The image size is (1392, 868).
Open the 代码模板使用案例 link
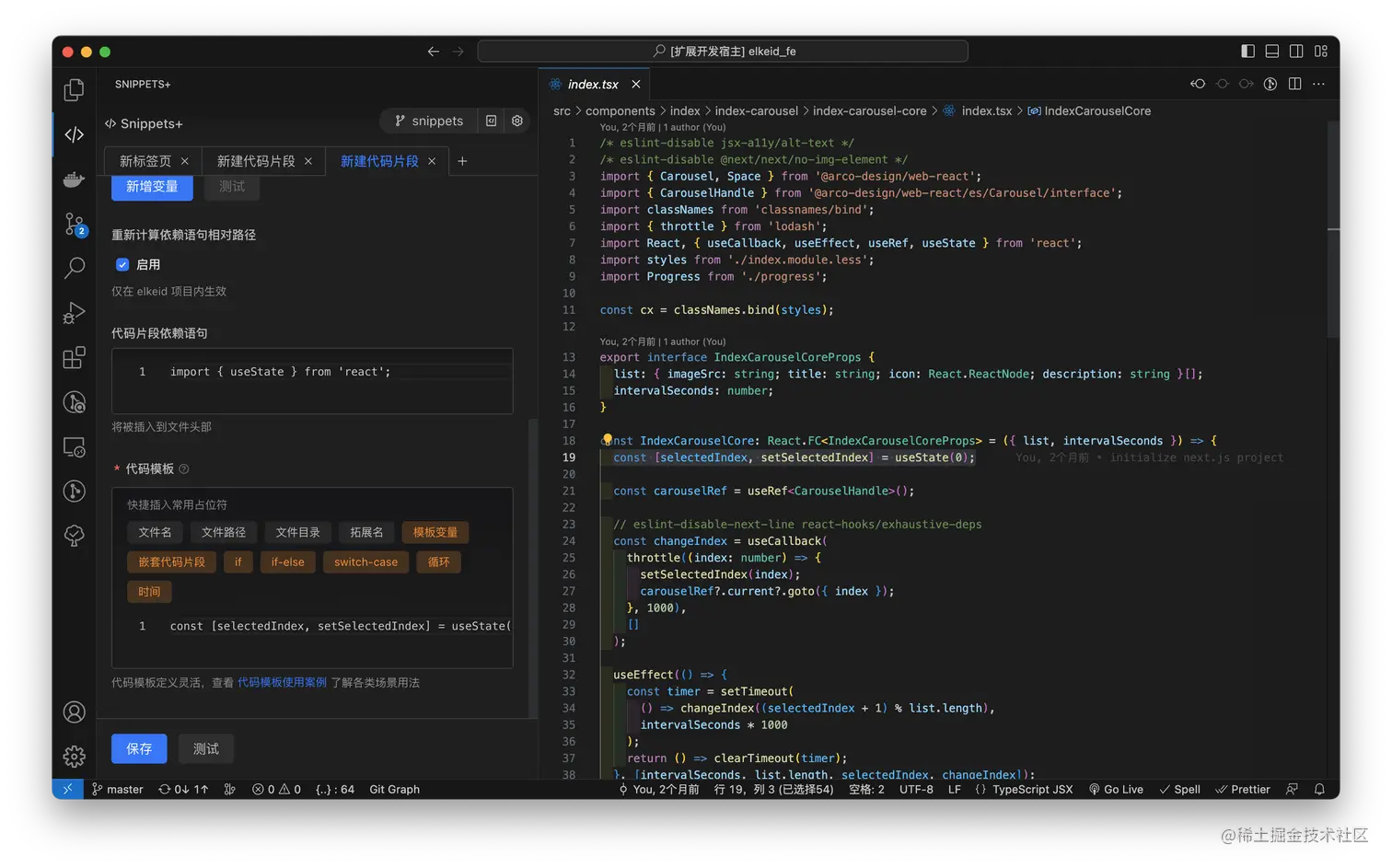(x=282, y=683)
